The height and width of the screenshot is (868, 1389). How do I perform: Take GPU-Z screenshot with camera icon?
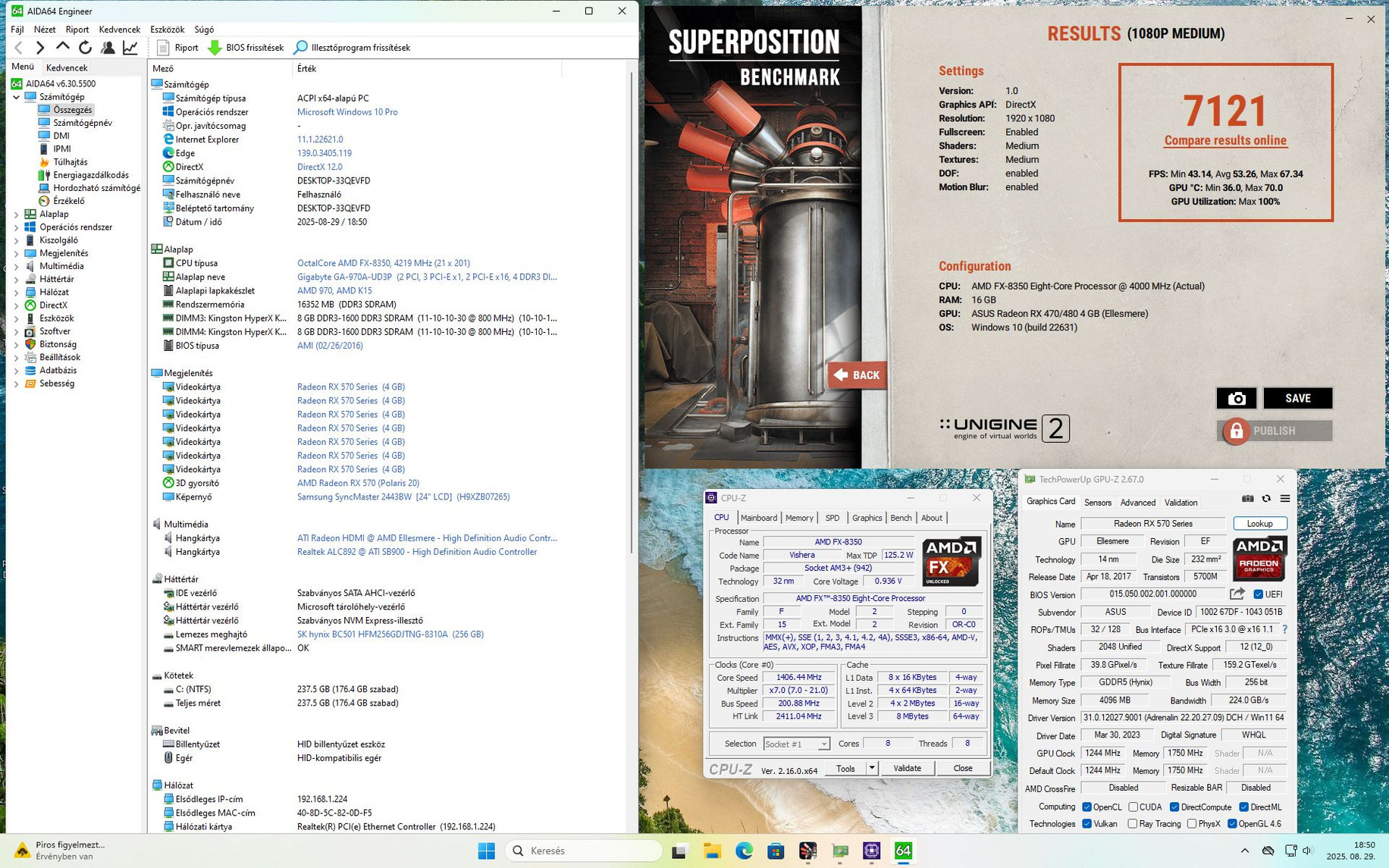coord(1247,499)
